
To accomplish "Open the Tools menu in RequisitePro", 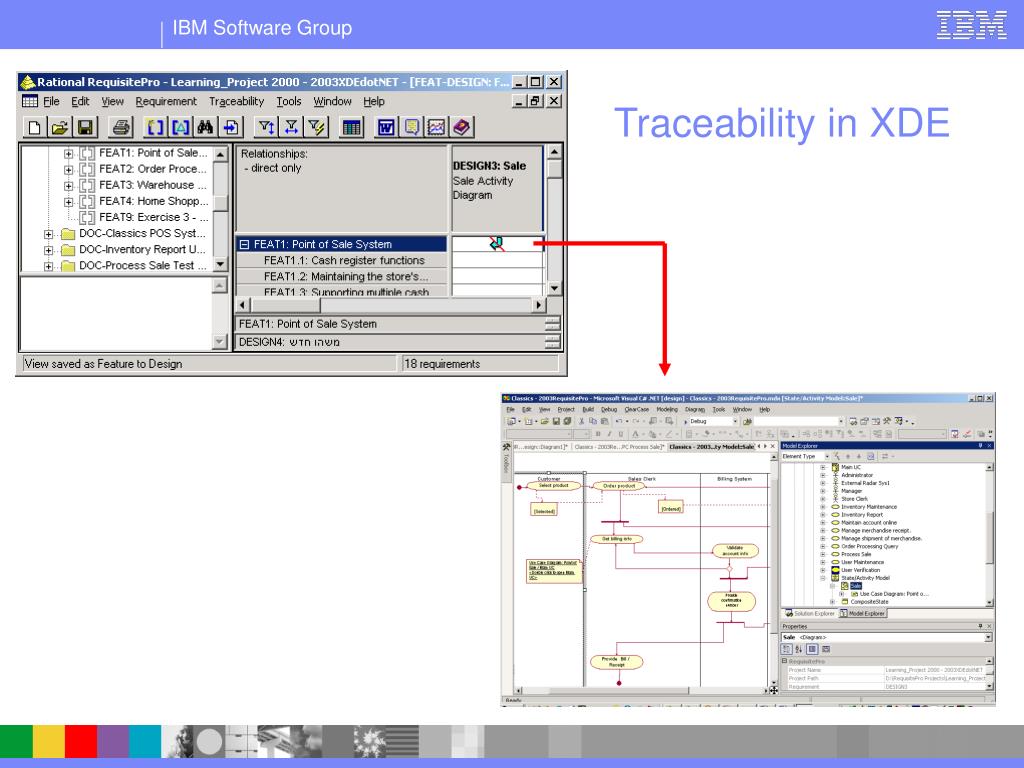I will 289,101.
